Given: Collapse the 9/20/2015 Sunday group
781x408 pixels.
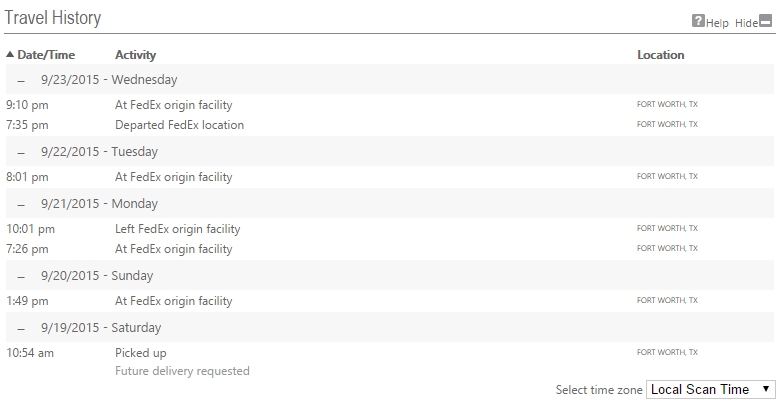Looking at the screenshot, I should pyautogui.click(x=21, y=276).
